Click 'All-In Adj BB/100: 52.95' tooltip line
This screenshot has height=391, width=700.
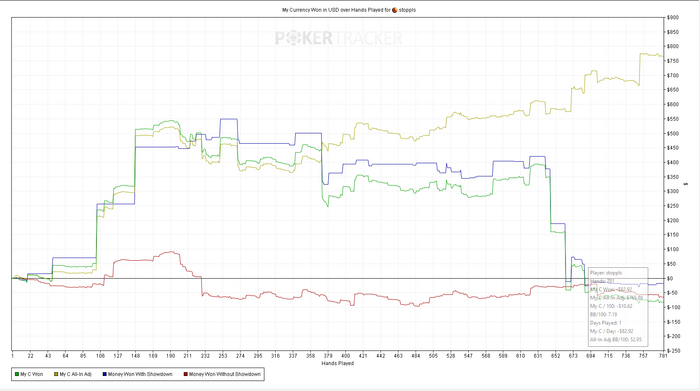tap(616, 340)
